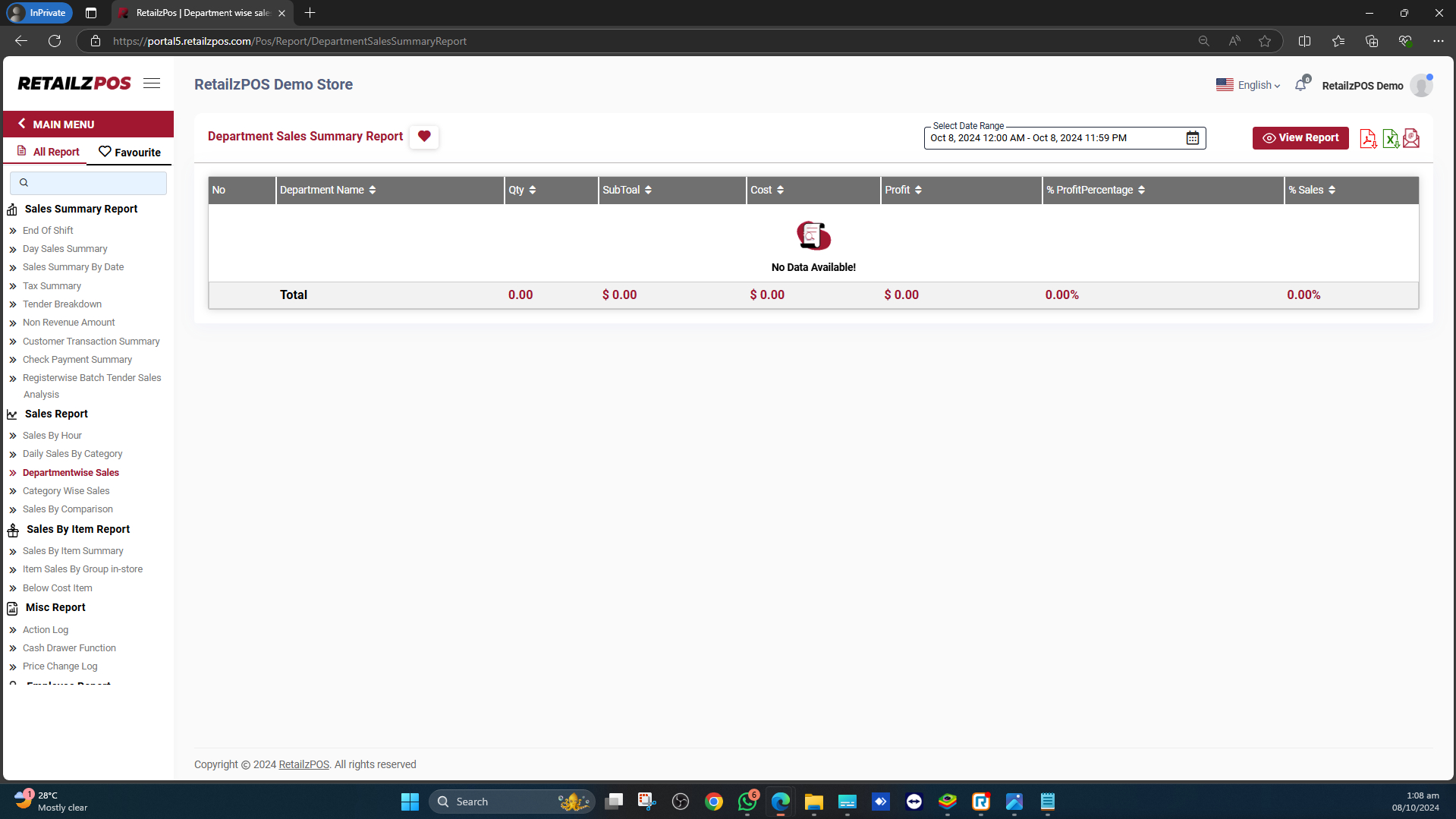Open the RetailzPOS Demo profile avatar
The width and height of the screenshot is (1456, 819).
coord(1421,85)
